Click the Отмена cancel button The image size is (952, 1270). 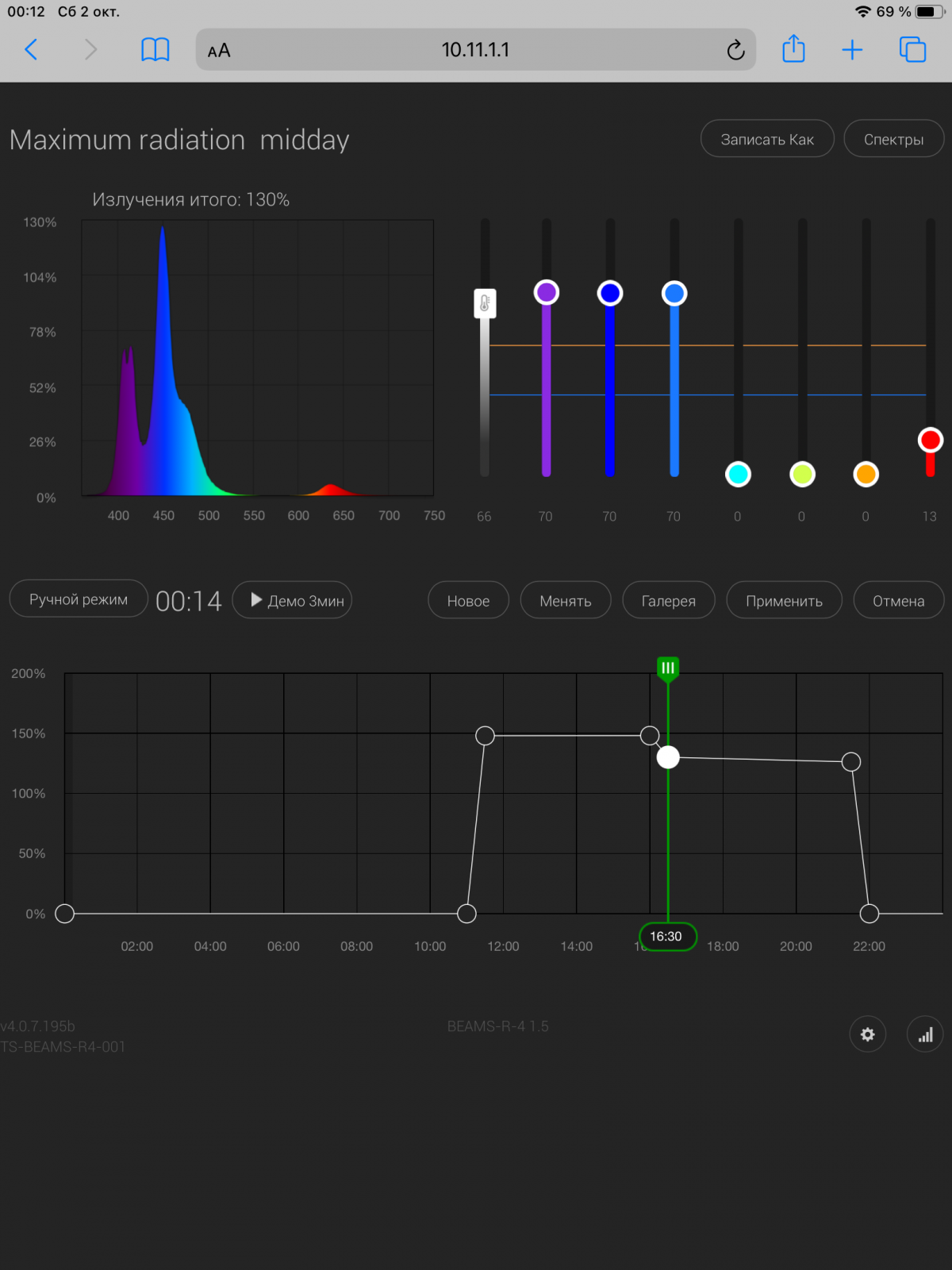898,600
